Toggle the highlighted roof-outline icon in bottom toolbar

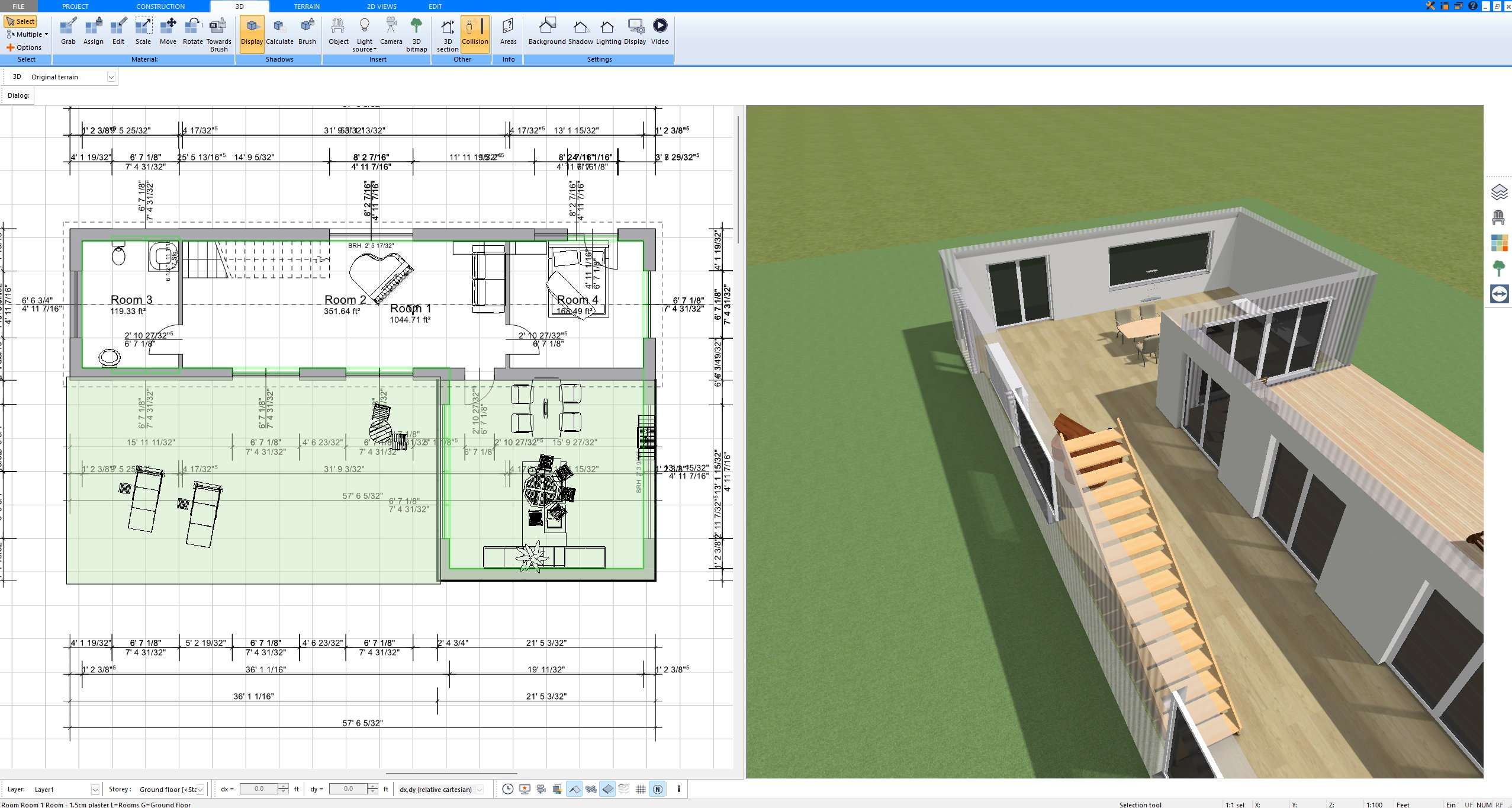point(574,789)
